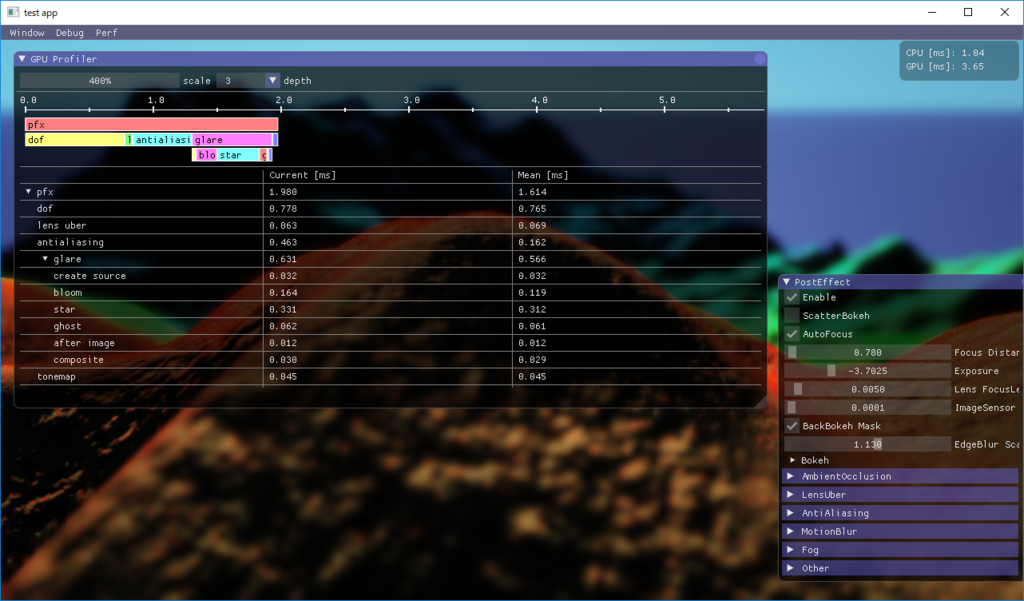Expand the LensUber section
This screenshot has width=1024, height=601.
pyautogui.click(x=901, y=495)
